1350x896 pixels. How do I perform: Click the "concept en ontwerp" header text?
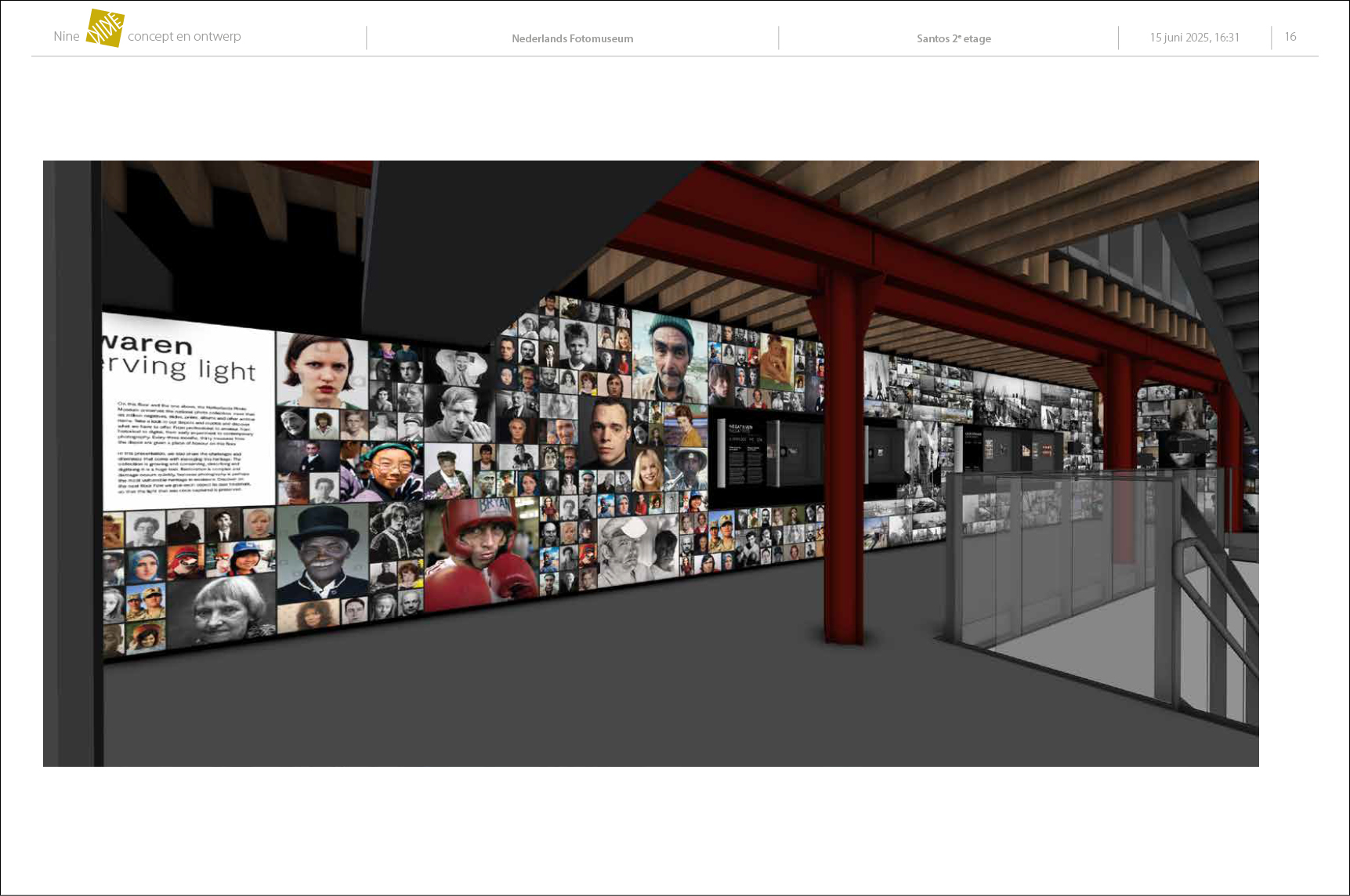pos(184,37)
